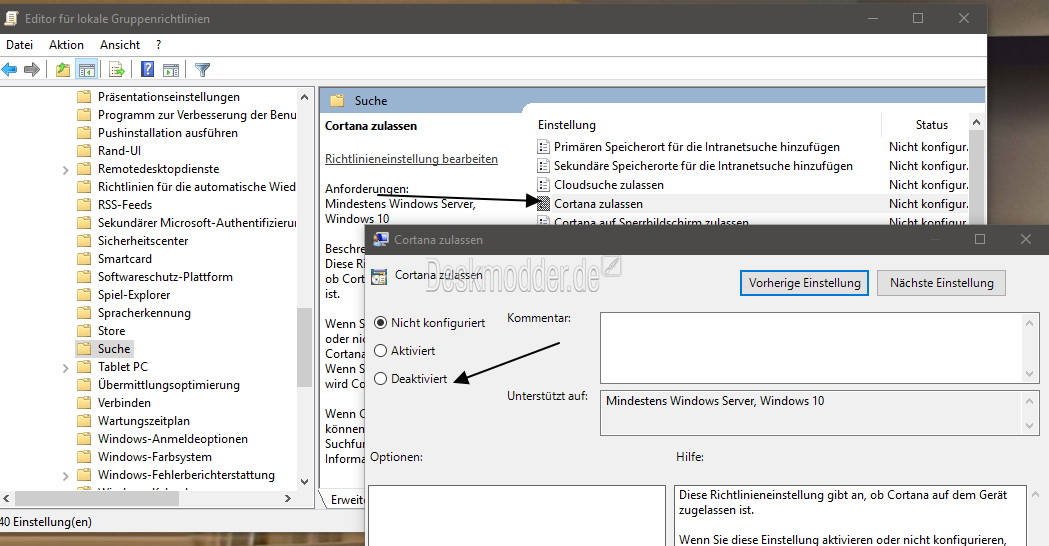Click the RSS-Feeds folder icon

(x=84, y=204)
